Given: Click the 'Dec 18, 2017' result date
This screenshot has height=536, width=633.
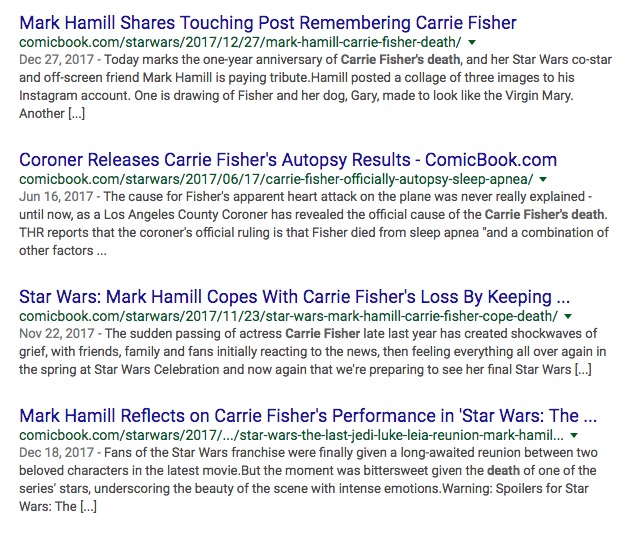Looking at the screenshot, I should click(x=54, y=454).
